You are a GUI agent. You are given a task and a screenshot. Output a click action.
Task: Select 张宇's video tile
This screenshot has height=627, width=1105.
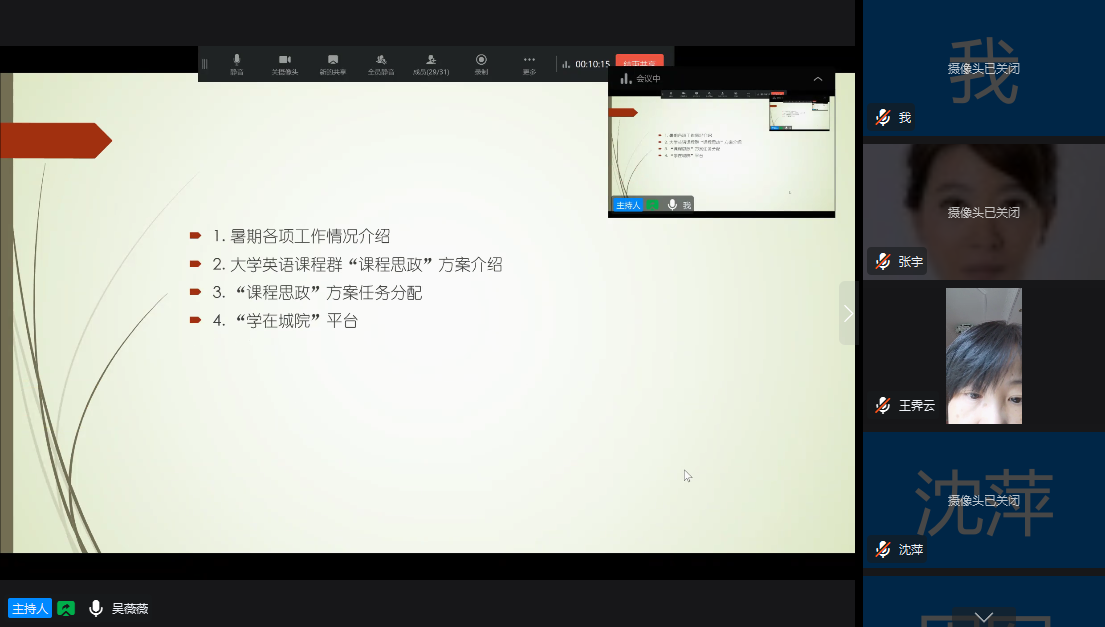(x=984, y=211)
